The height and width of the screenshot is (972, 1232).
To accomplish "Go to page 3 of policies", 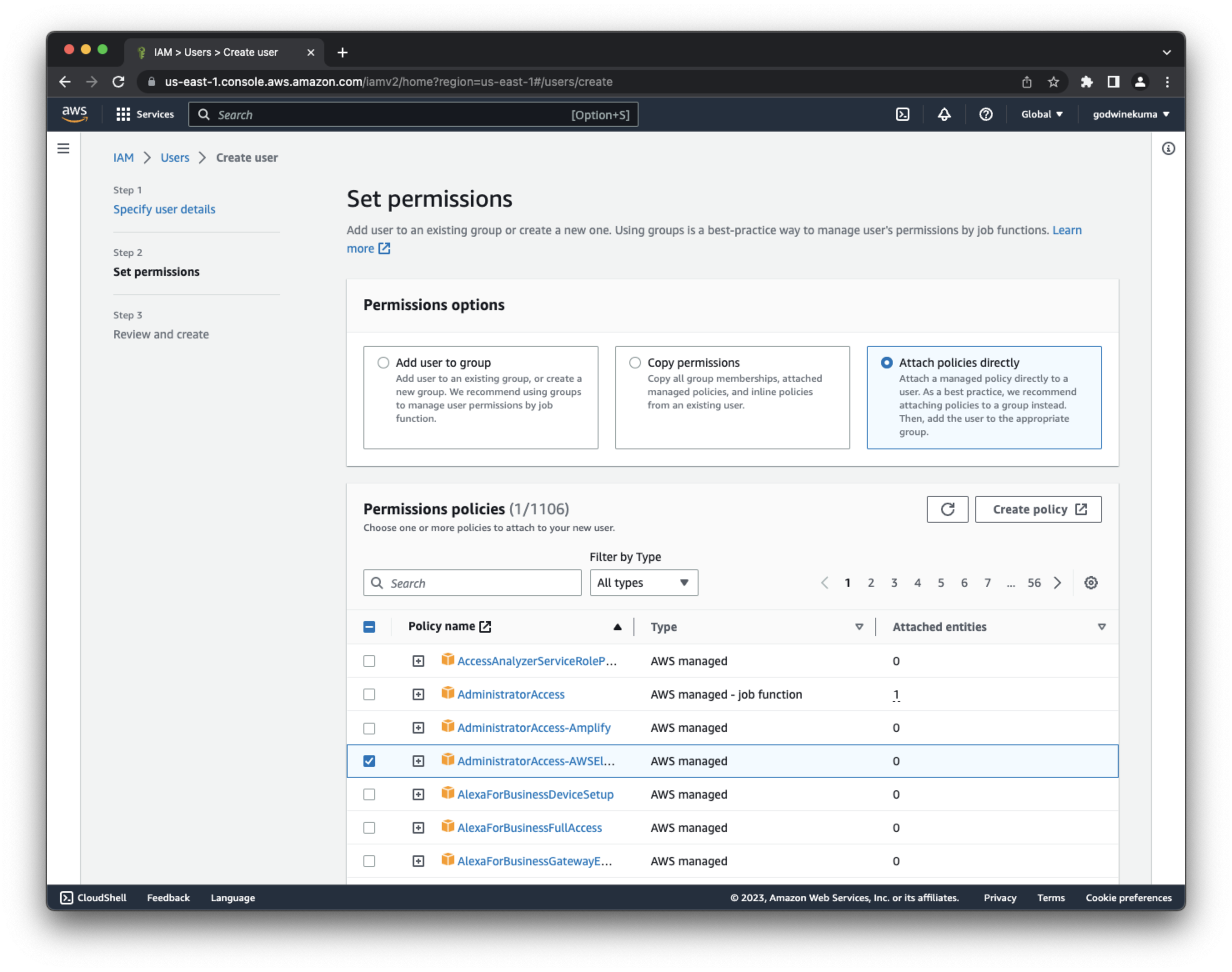I will click(894, 583).
